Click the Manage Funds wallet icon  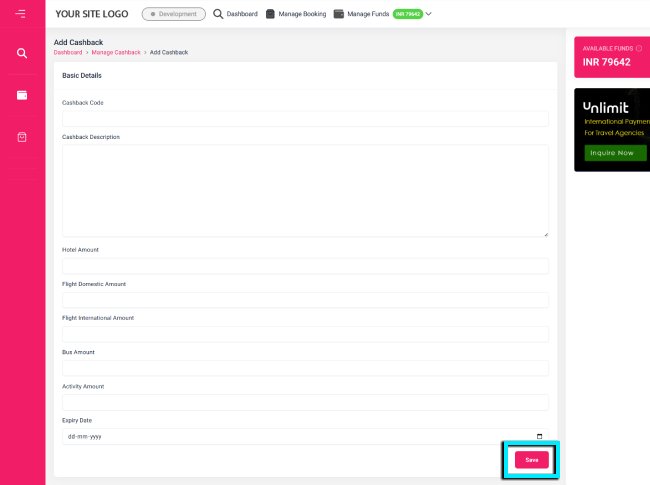339,14
